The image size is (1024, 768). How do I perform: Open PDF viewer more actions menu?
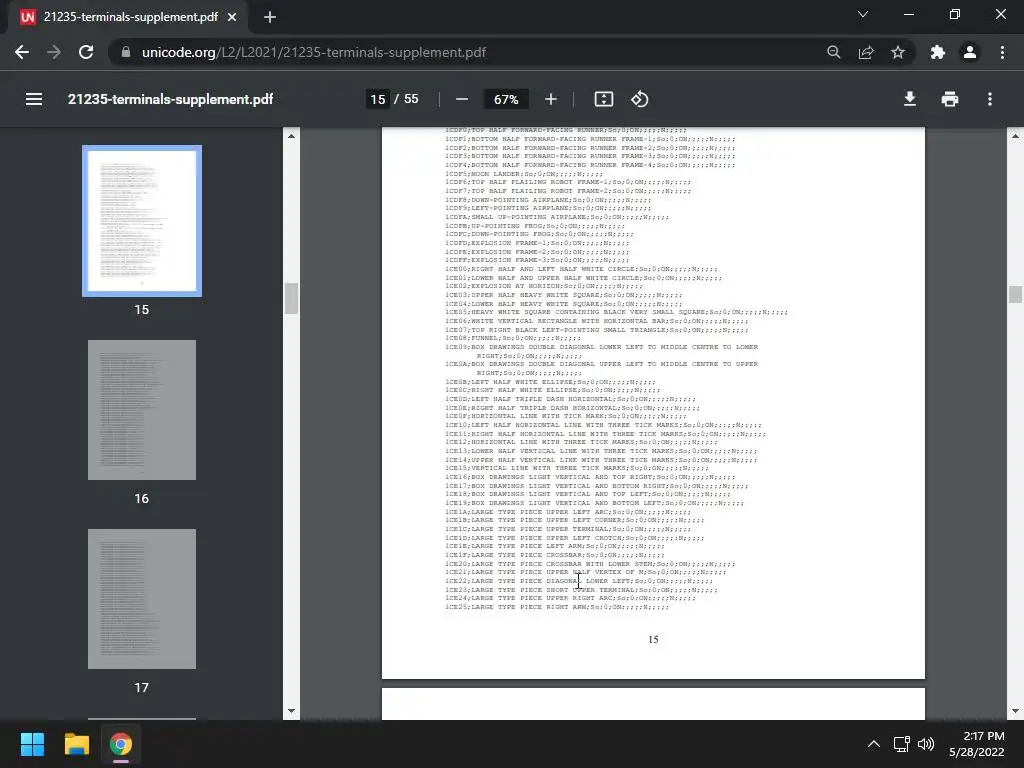(989, 99)
